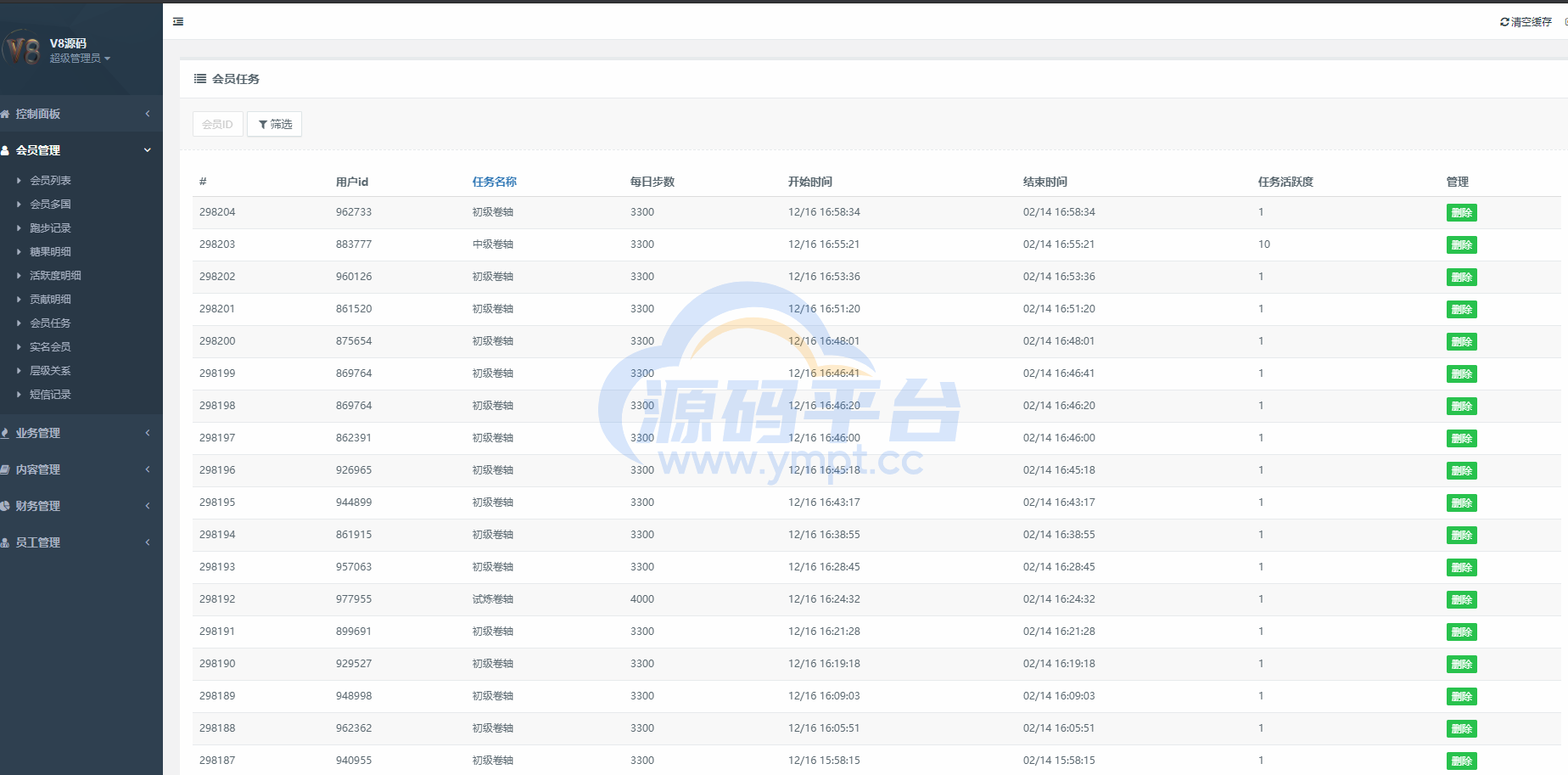1568x775 pixels.
Task: Delete row 298191 with 删除 button
Action: tap(1461, 632)
